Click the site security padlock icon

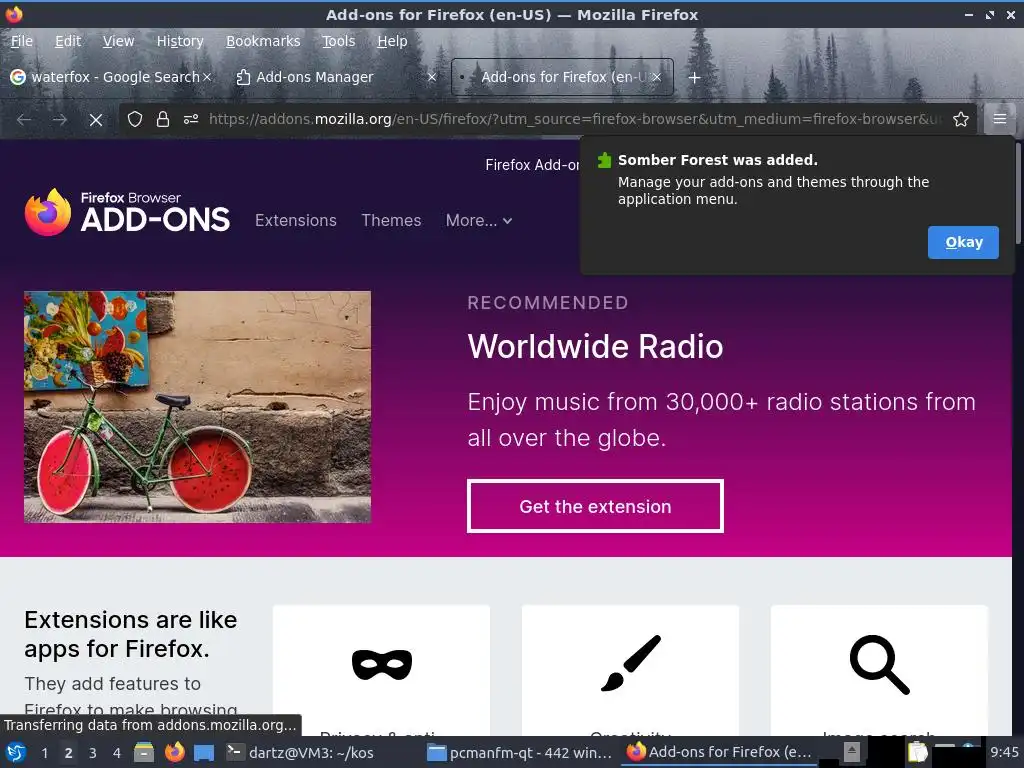click(x=163, y=119)
